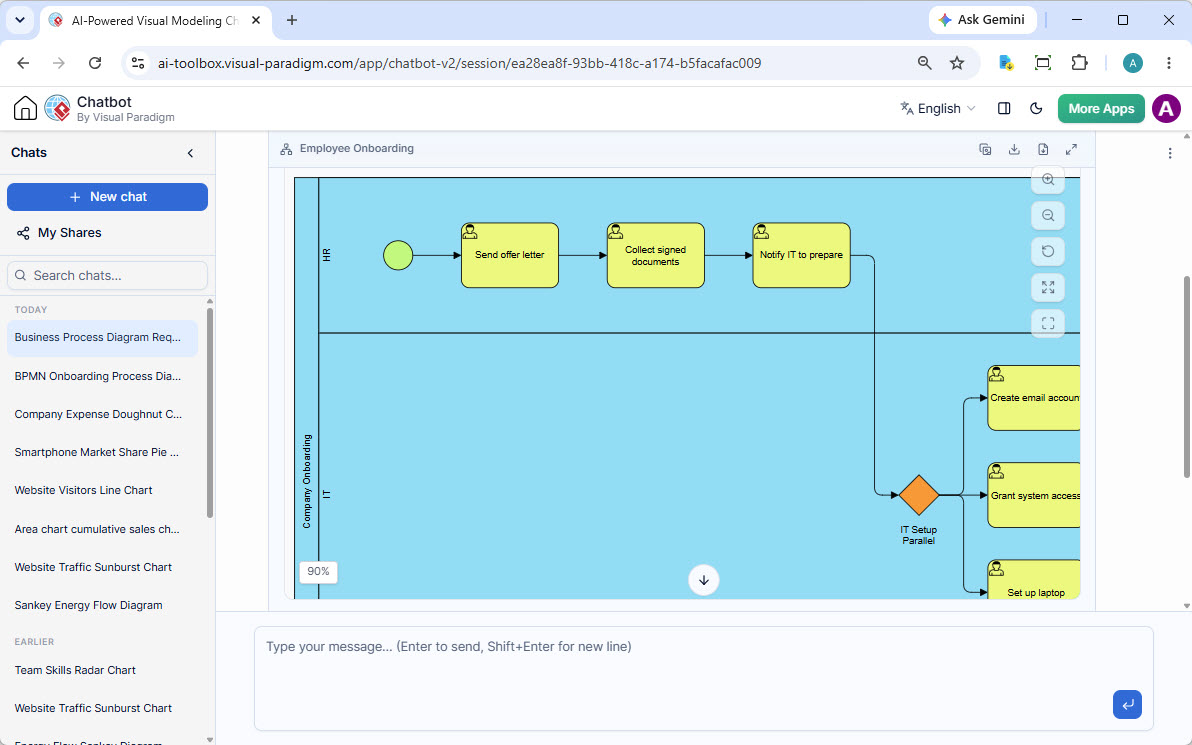Click the sidebar chat list scrollbar

coord(211,413)
